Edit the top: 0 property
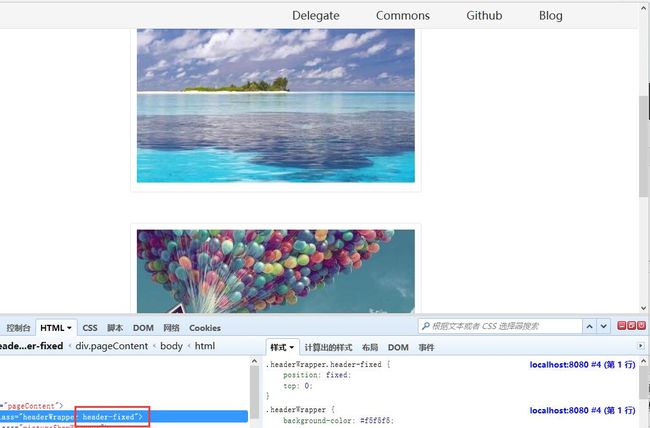 pos(298,386)
